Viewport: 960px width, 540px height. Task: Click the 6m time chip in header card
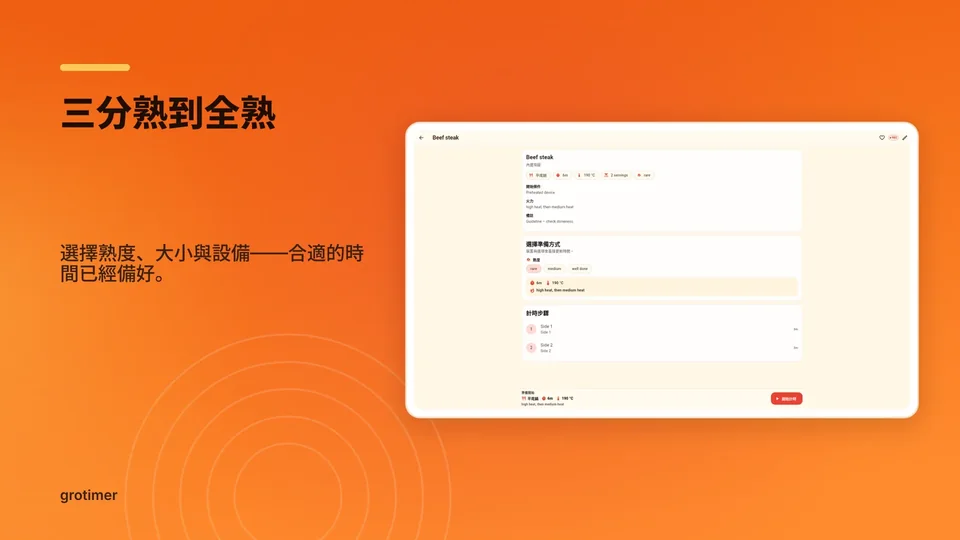[562, 175]
